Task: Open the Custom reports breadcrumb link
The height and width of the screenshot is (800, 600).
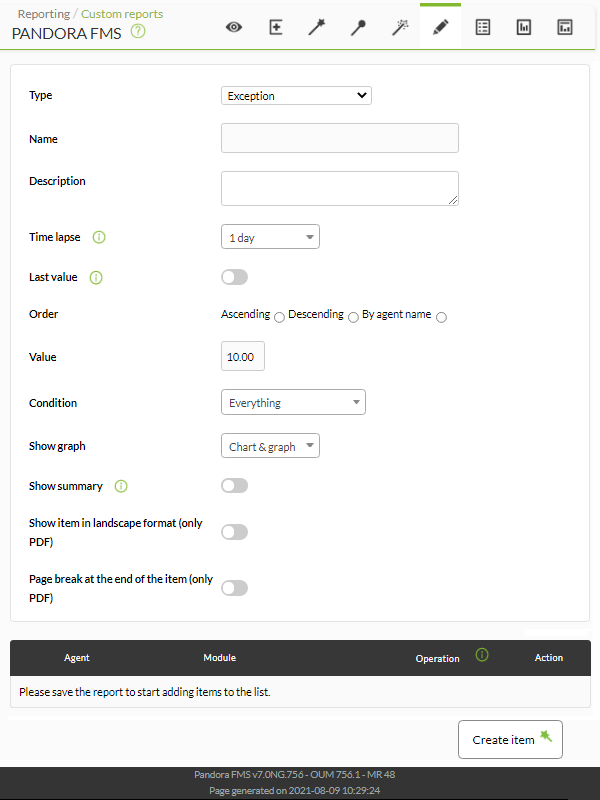Action: click(x=122, y=14)
